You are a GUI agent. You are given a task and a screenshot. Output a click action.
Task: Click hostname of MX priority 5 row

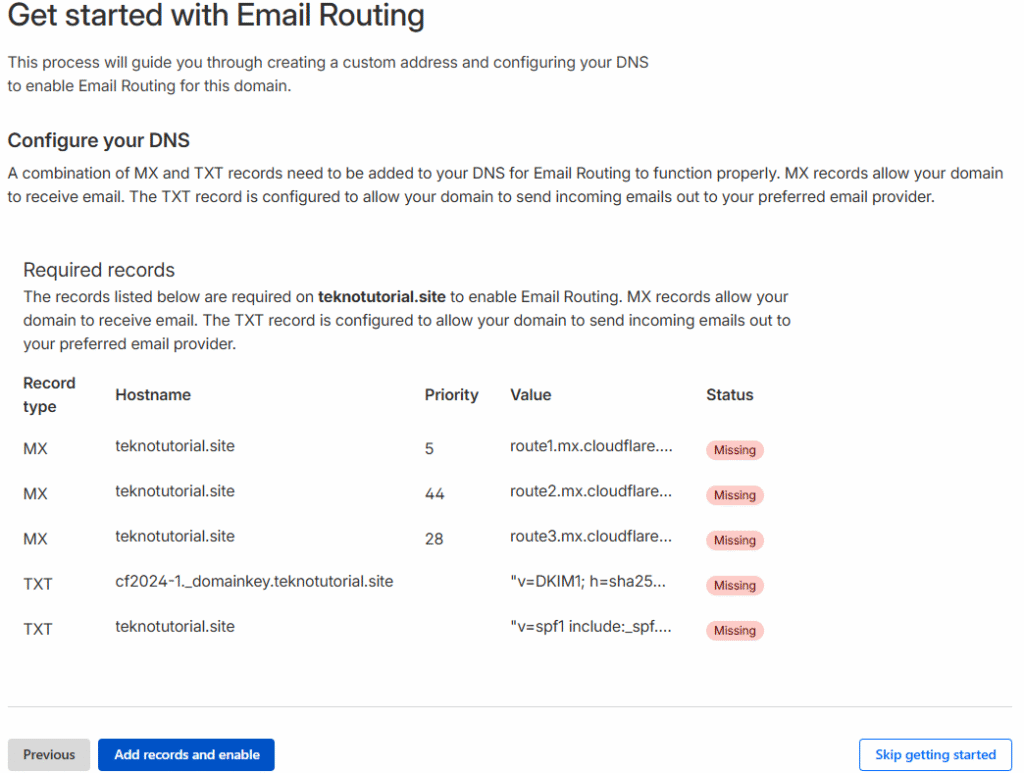(x=175, y=446)
